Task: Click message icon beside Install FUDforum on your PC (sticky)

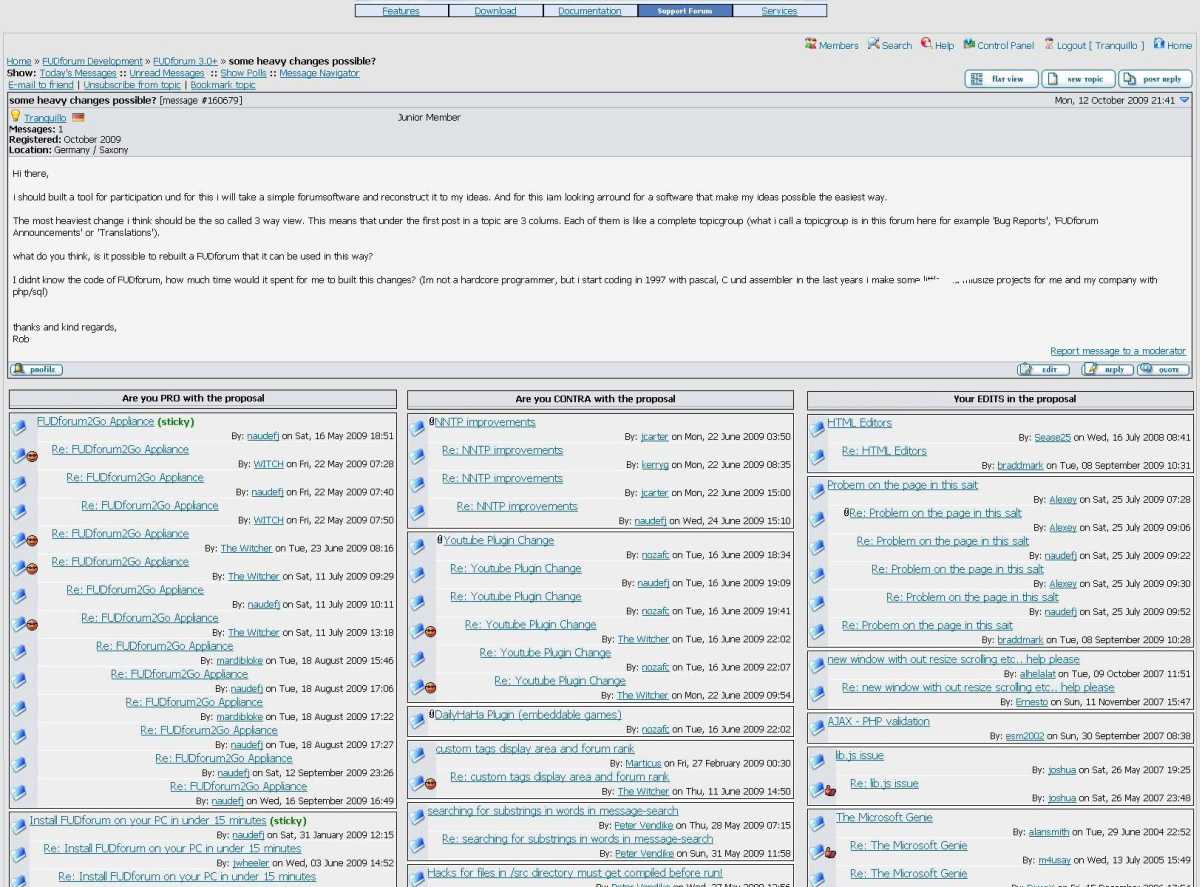Action: [x=19, y=827]
